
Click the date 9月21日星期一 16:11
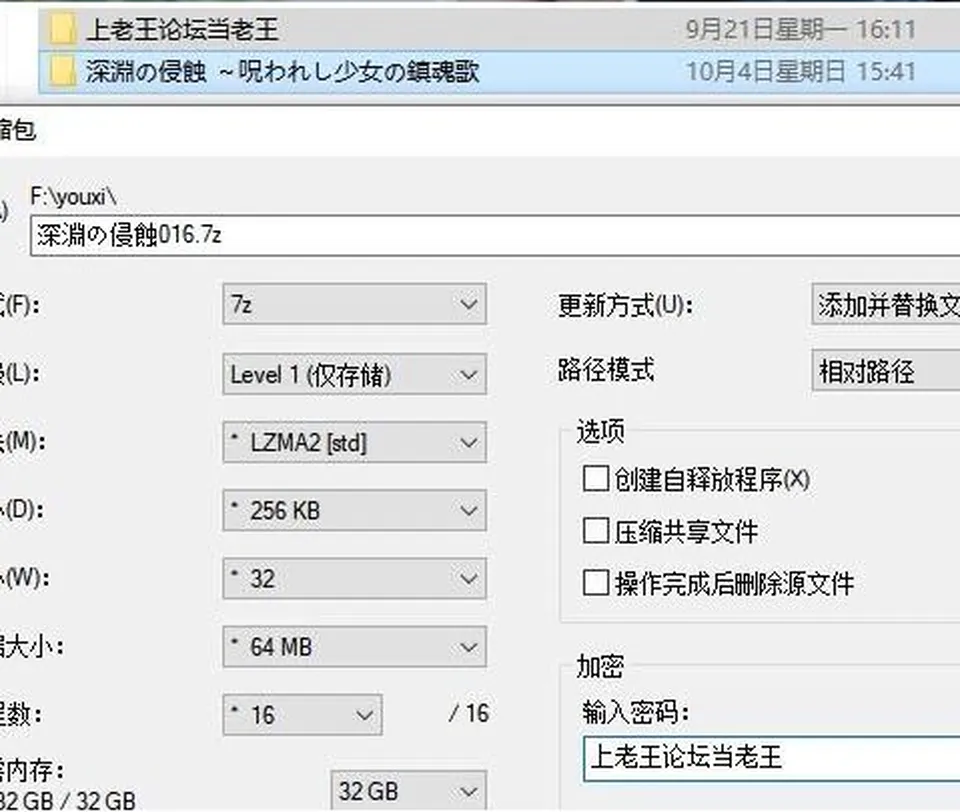[801, 29]
